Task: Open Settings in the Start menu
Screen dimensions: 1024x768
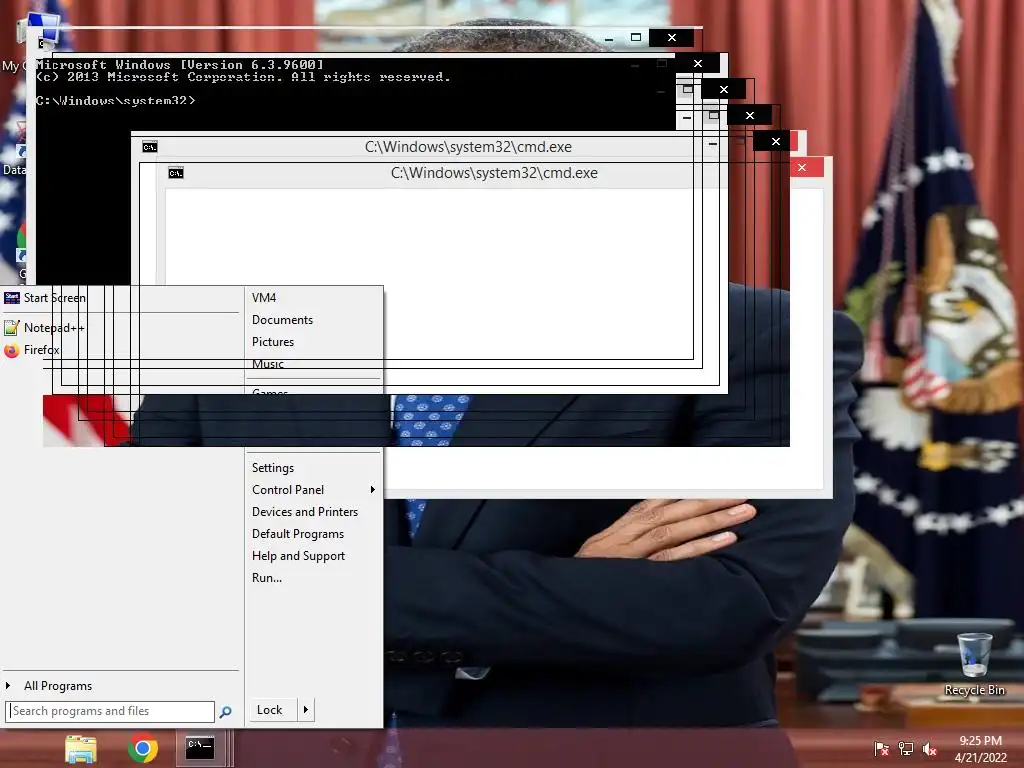Action: pyautogui.click(x=273, y=468)
